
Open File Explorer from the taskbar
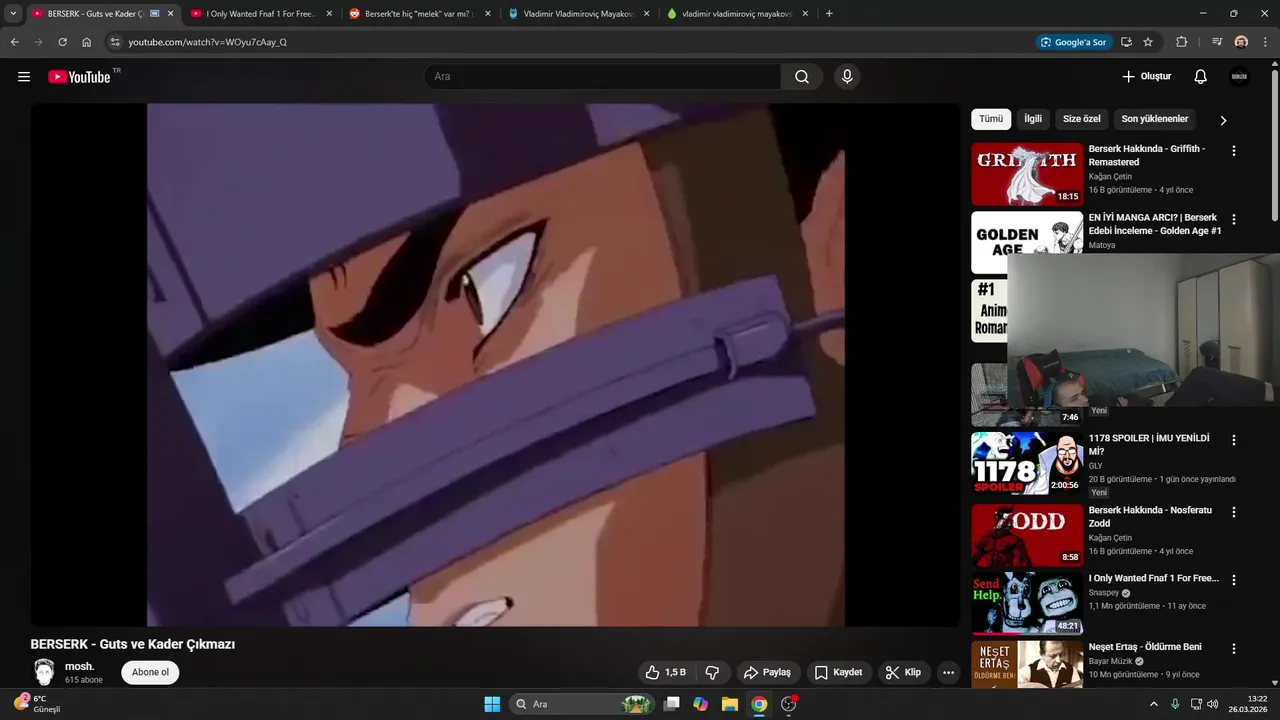pos(729,704)
